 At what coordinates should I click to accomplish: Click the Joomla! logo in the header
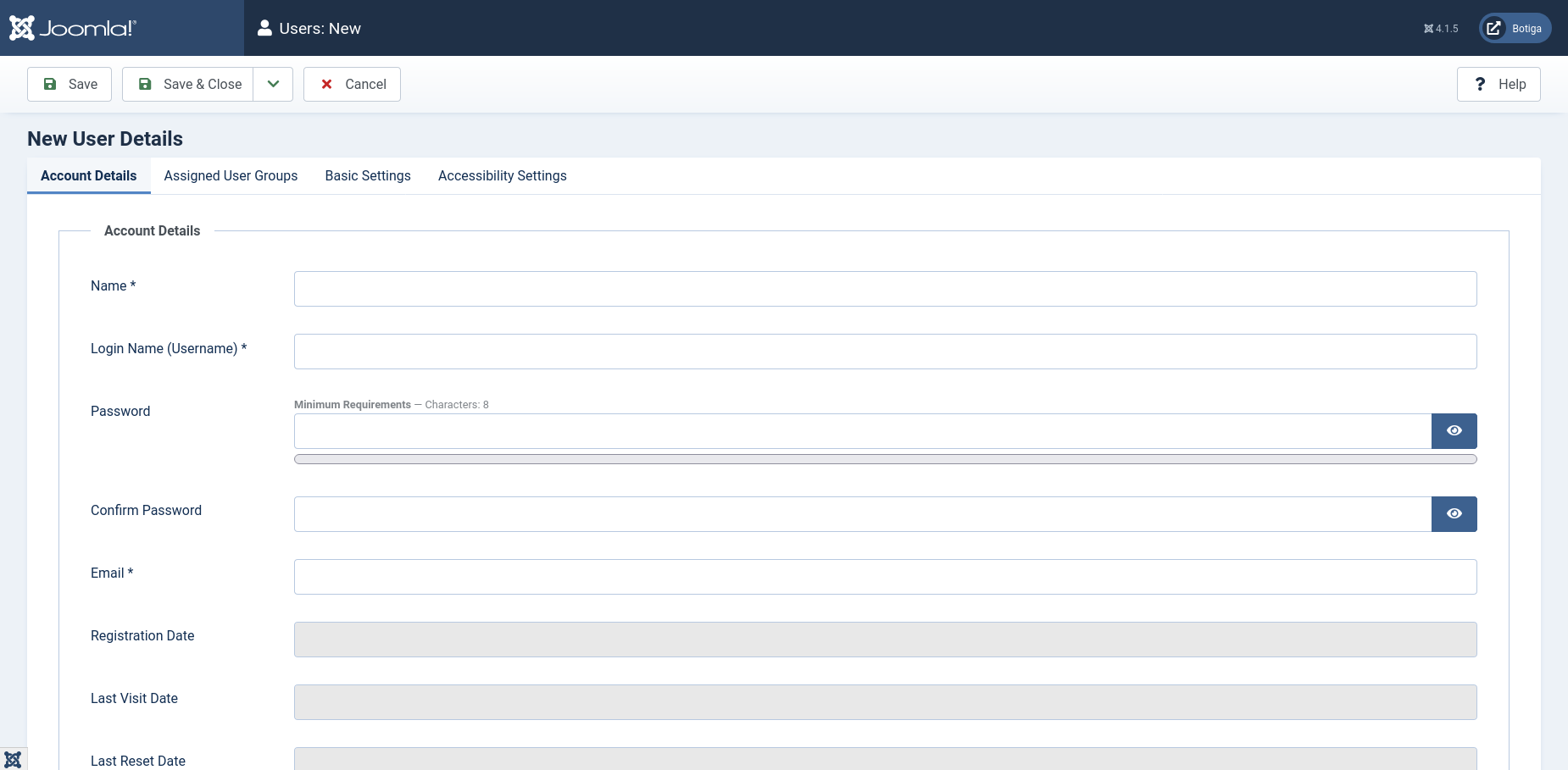(73, 28)
